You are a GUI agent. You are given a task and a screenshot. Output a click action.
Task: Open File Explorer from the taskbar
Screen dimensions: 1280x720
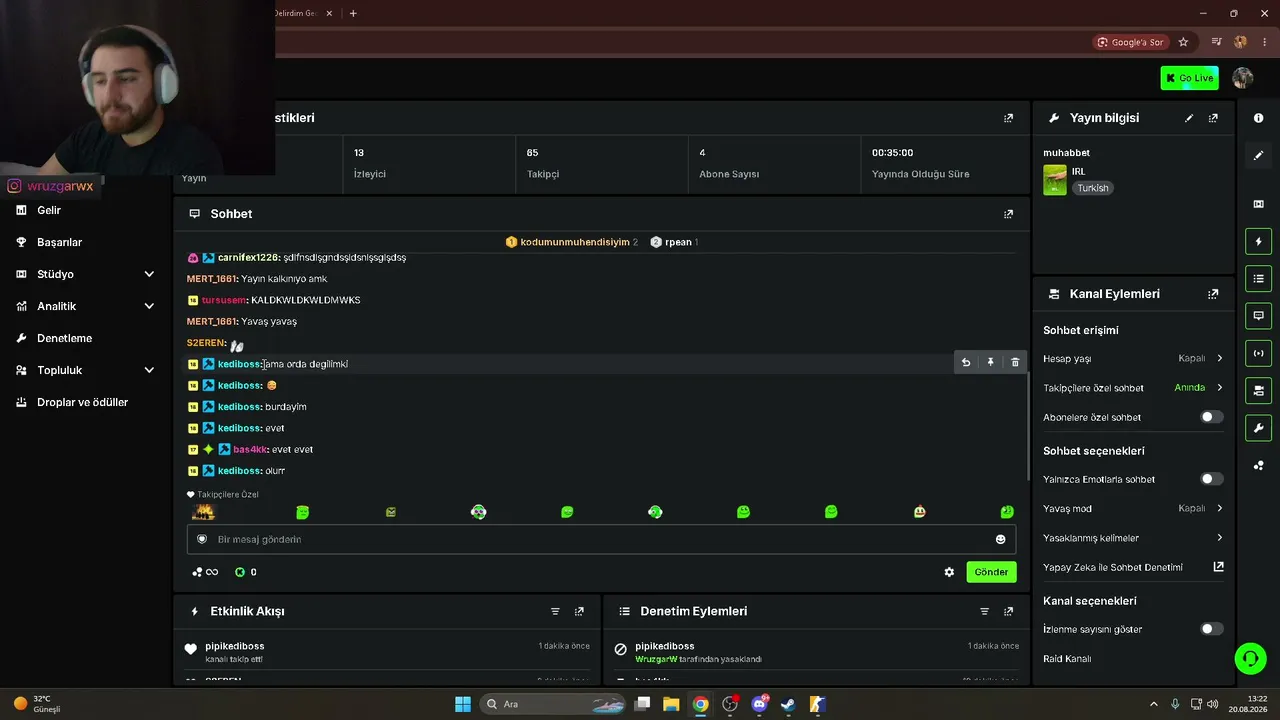[x=671, y=704]
